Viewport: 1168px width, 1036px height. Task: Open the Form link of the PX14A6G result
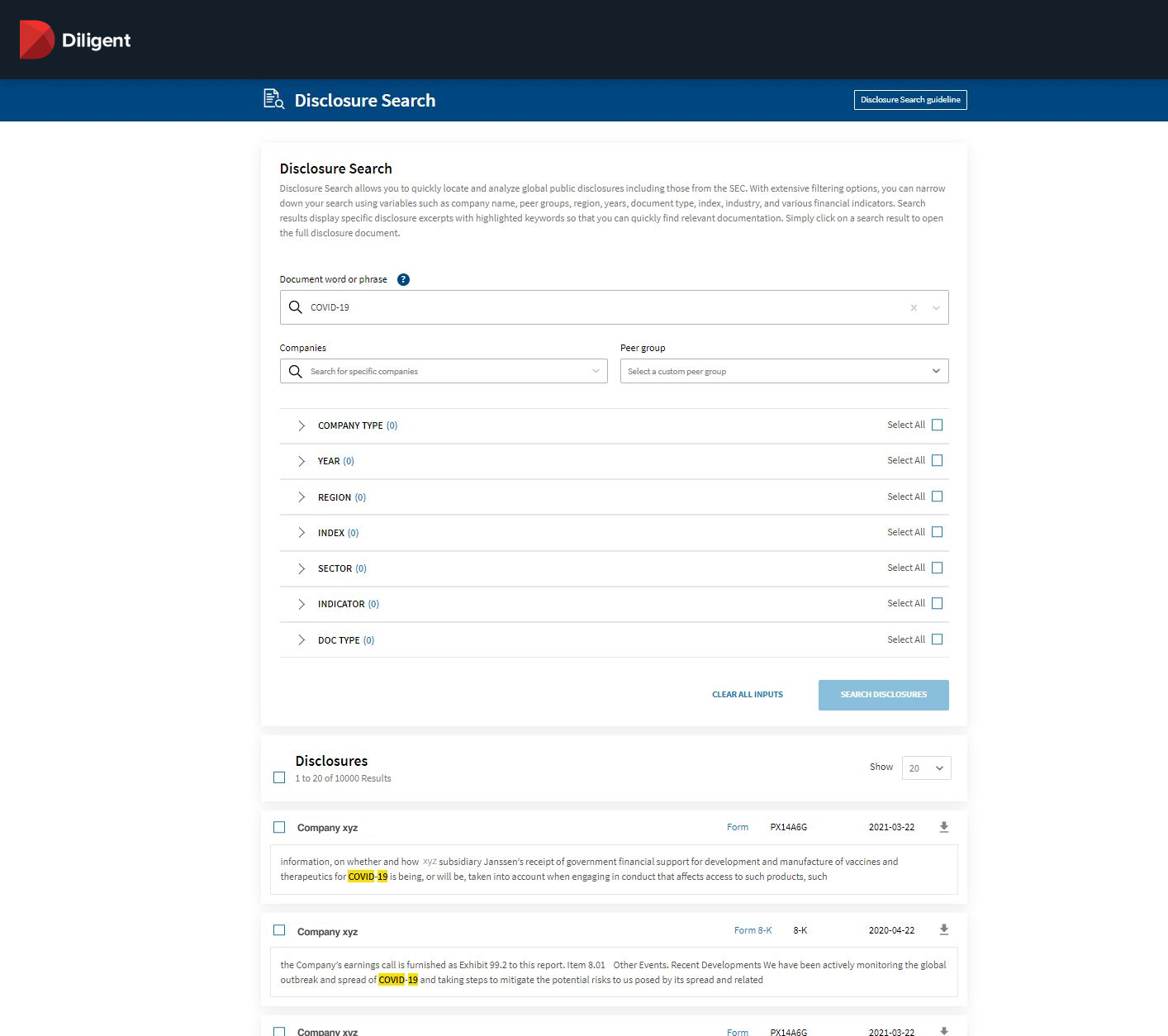pyautogui.click(x=738, y=827)
